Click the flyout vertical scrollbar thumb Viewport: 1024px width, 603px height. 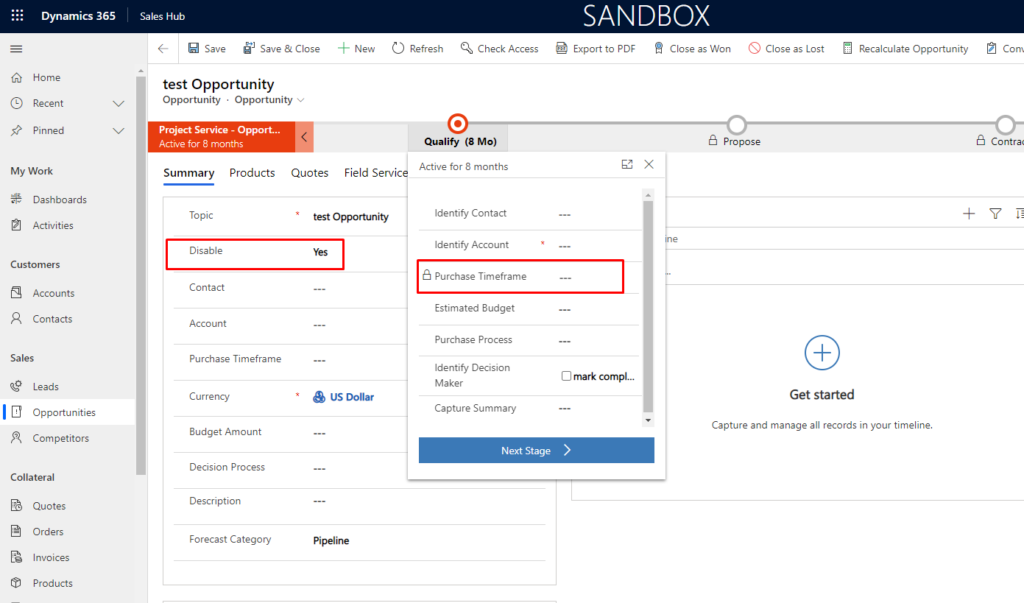coord(648,306)
